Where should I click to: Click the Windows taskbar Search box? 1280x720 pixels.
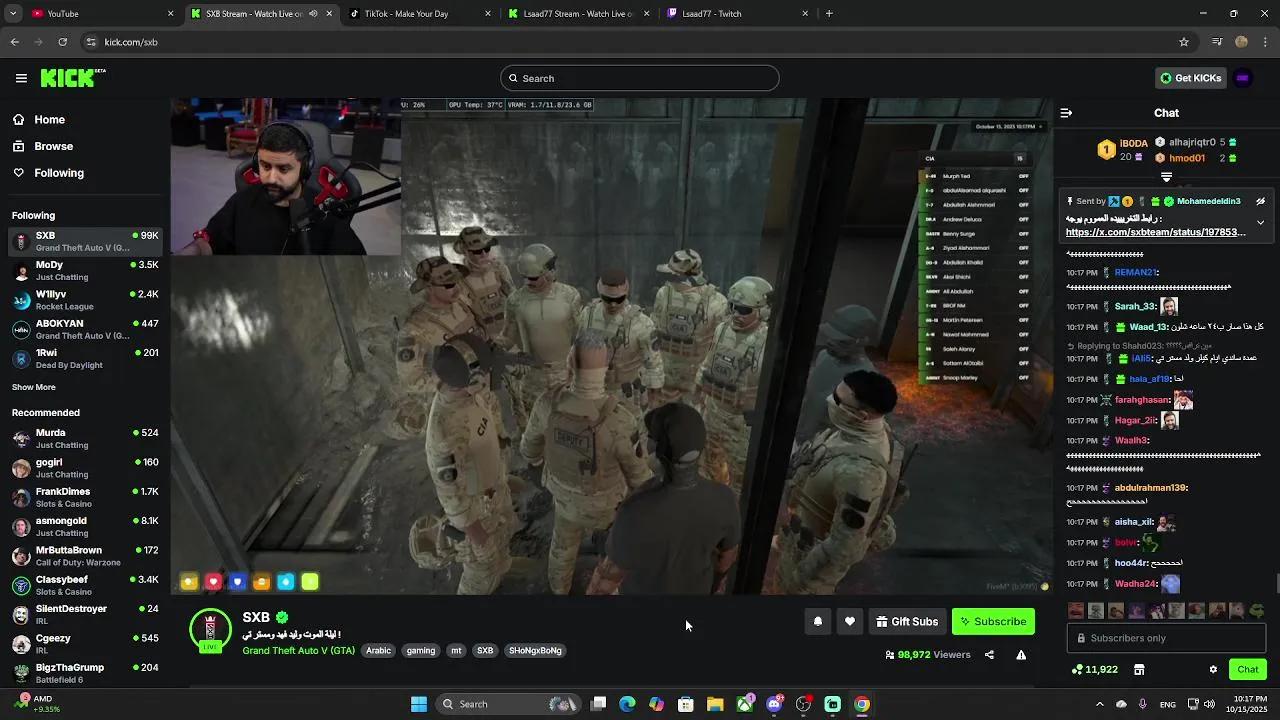[x=510, y=704]
